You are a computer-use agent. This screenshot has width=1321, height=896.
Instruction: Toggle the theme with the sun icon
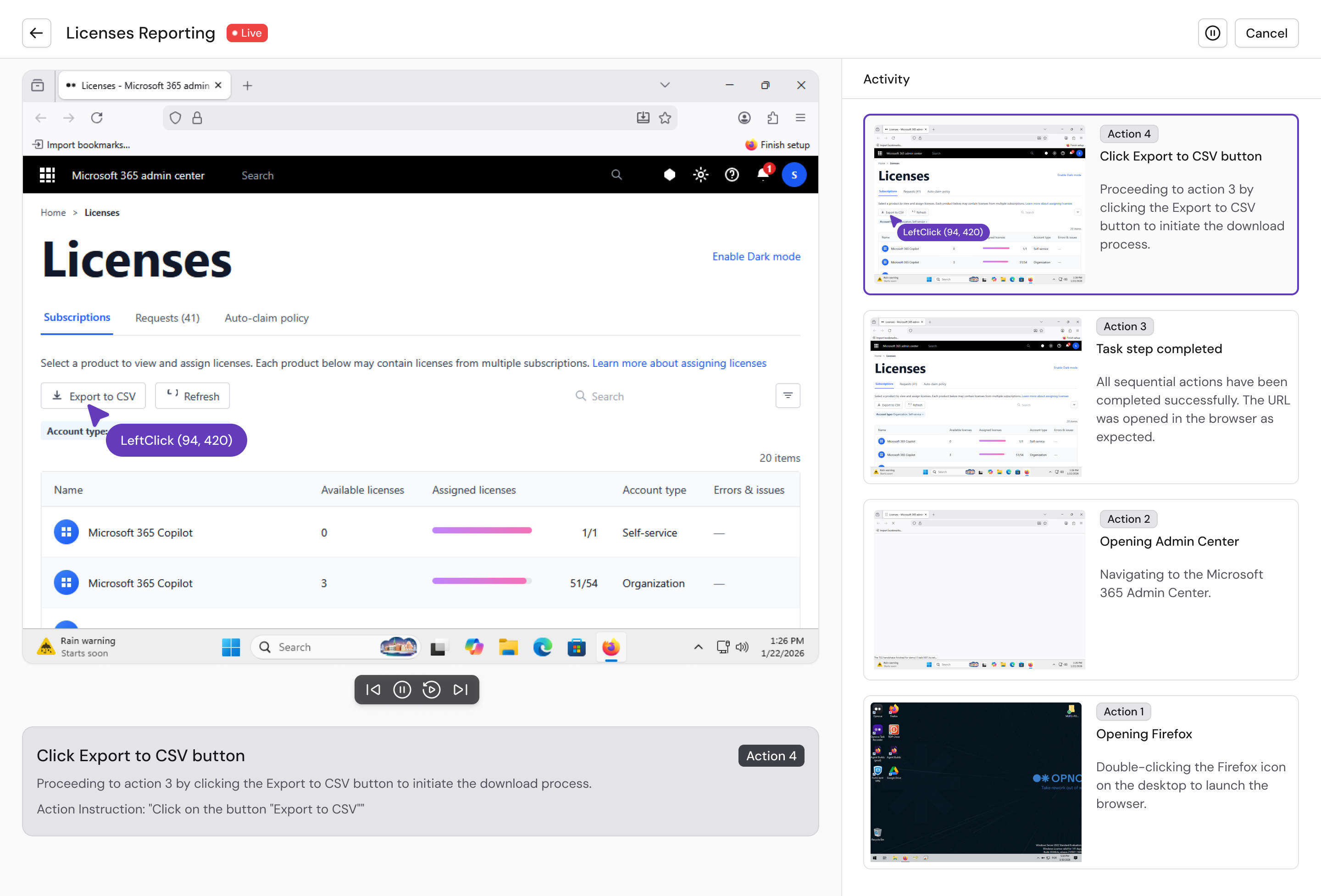[x=700, y=174]
